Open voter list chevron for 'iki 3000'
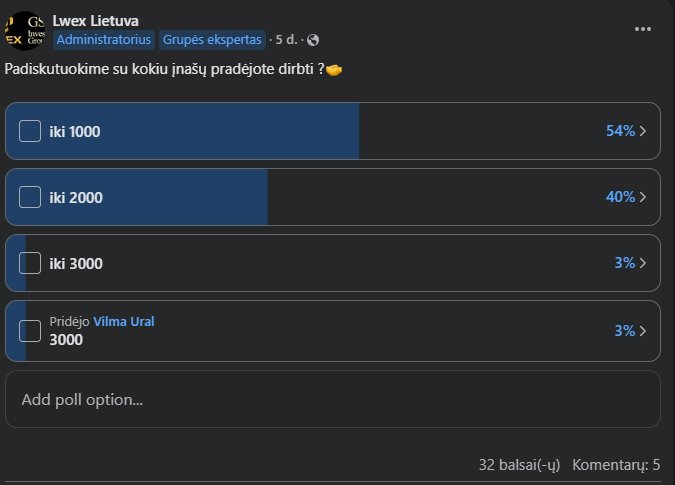Image resolution: width=675 pixels, height=485 pixels. pos(643,263)
